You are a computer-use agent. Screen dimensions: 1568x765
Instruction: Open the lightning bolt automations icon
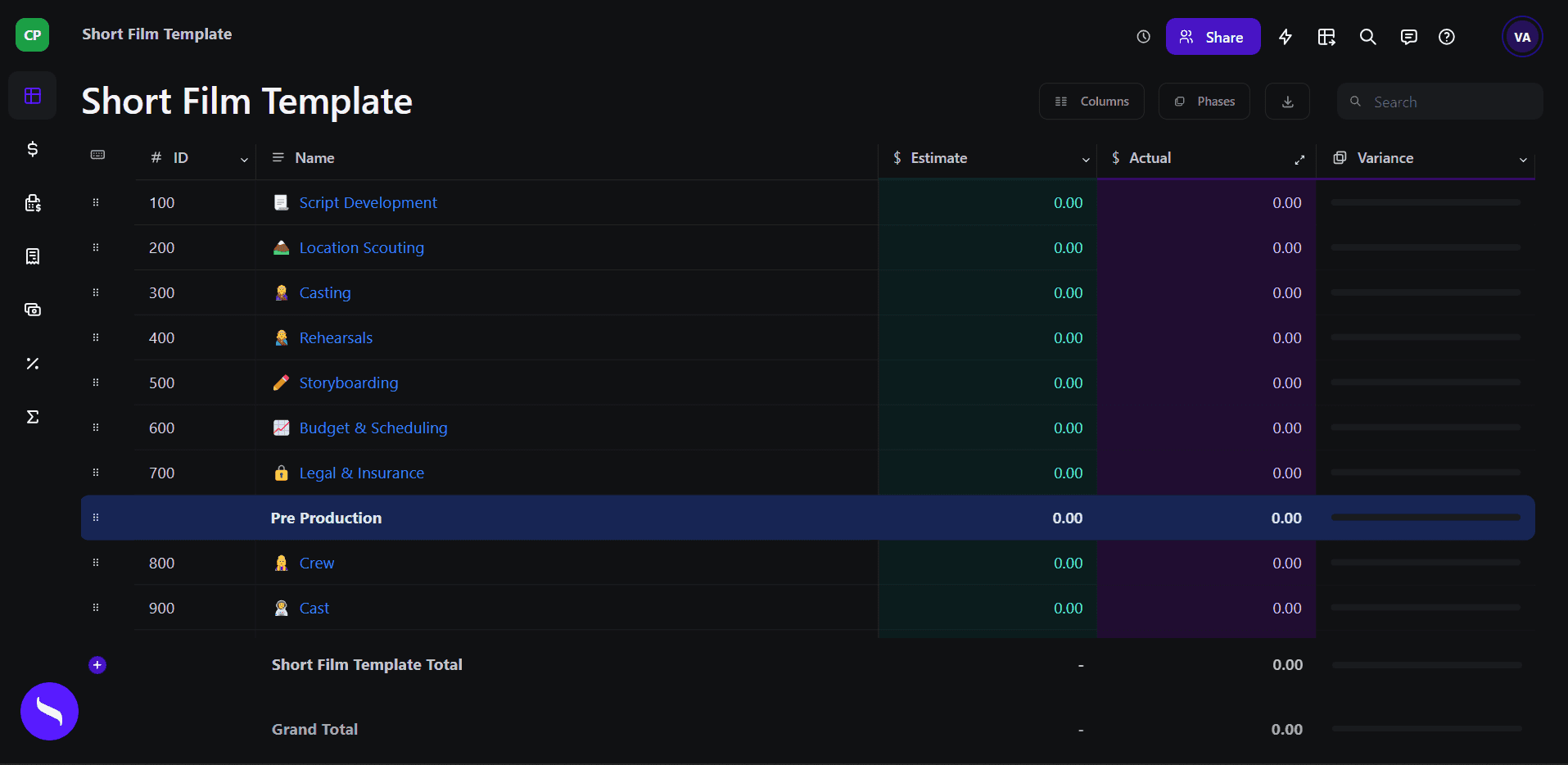click(x=1286, y=37)
